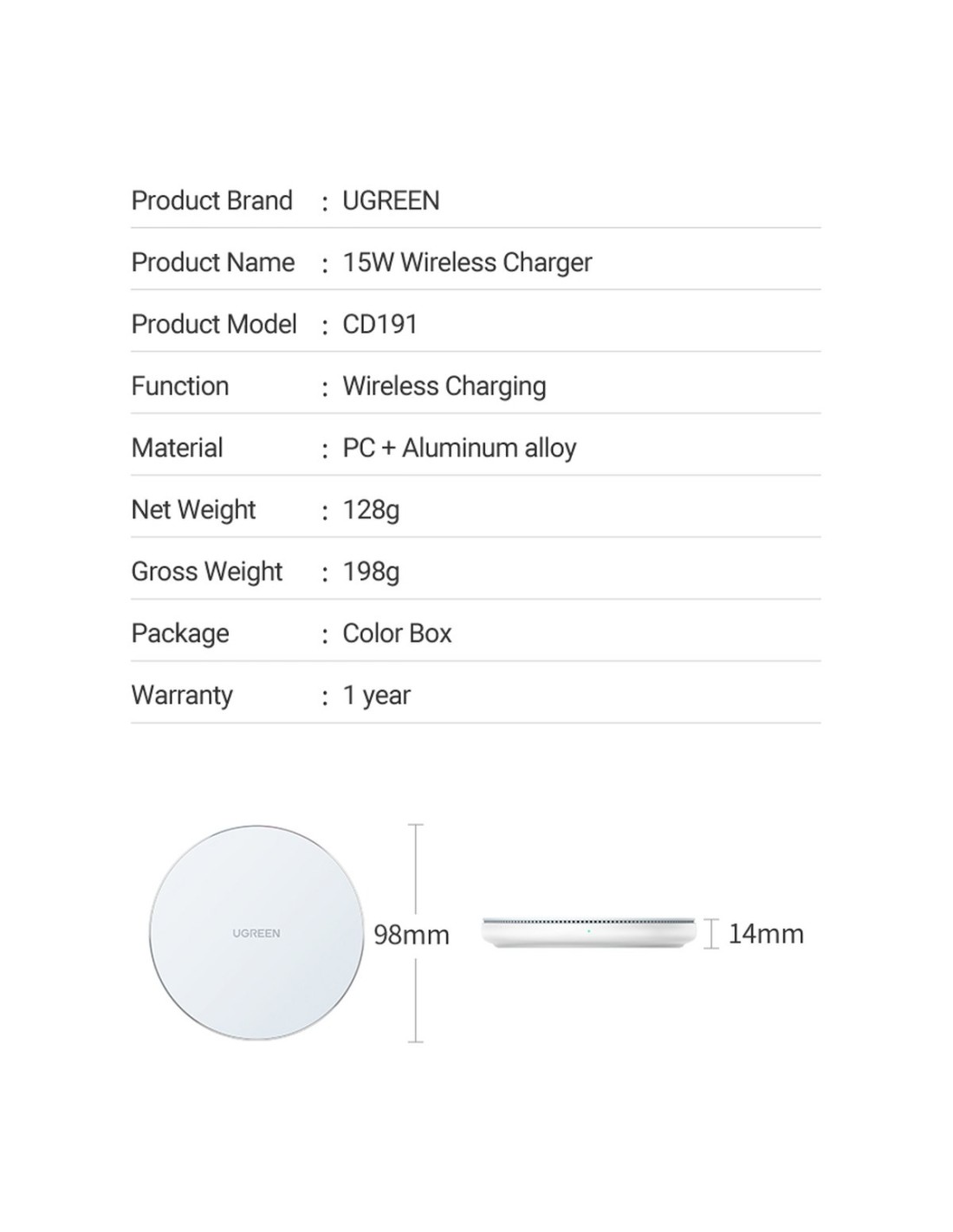Select the UGREEN brand value
This screenshot has height=1232, width=953.
[391, 200]
